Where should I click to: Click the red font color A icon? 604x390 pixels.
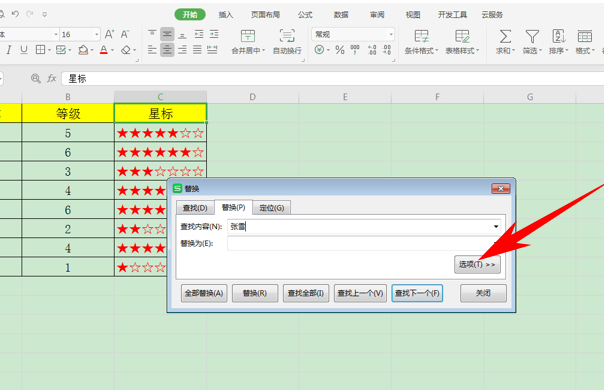pos(104,50)
